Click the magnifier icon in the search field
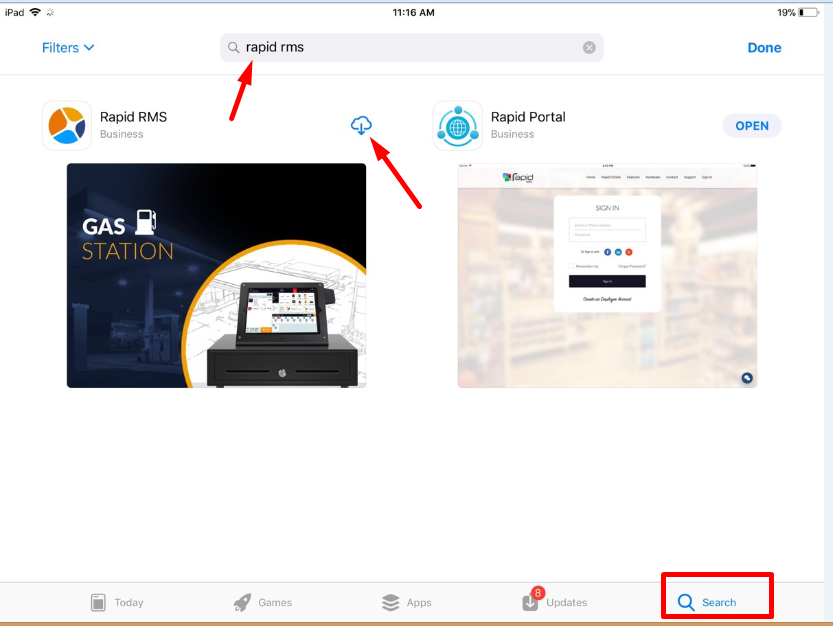 (x=234, y=48)
